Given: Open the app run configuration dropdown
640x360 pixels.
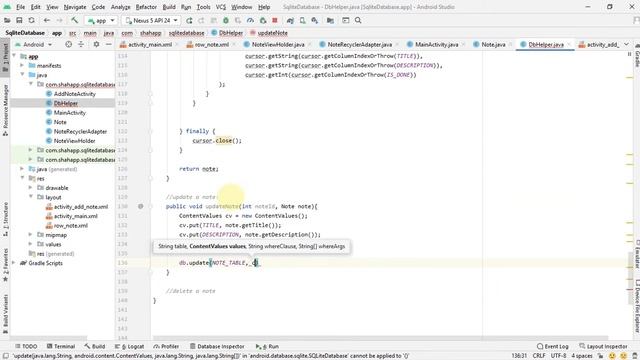Looking at the screenshot, I should (101, 20).
